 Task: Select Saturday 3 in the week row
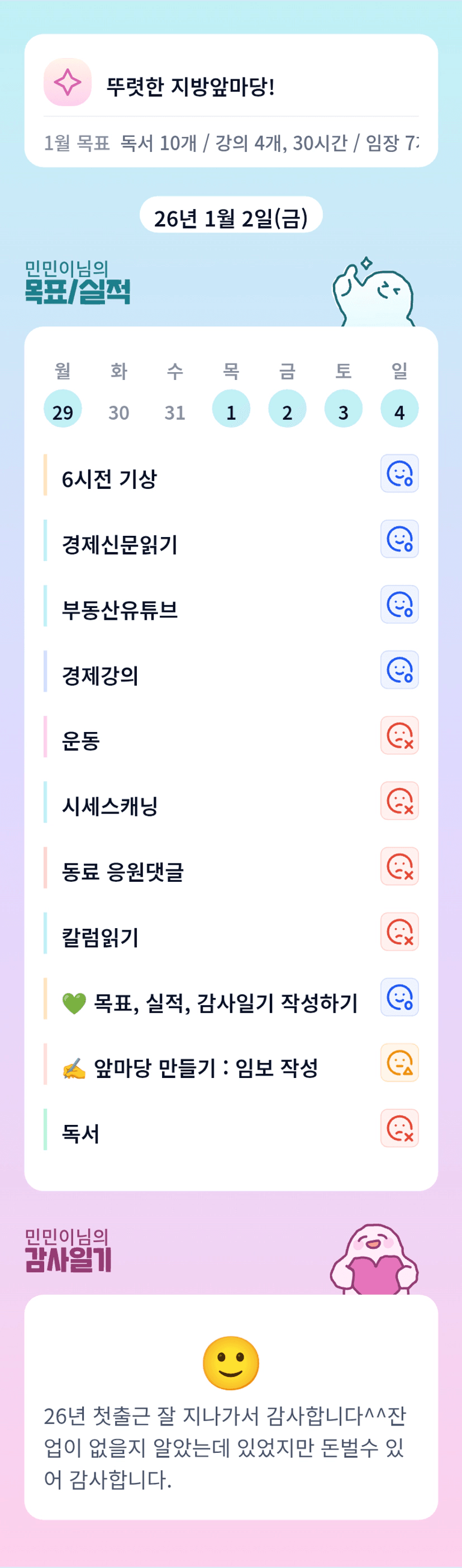[344, 408]
